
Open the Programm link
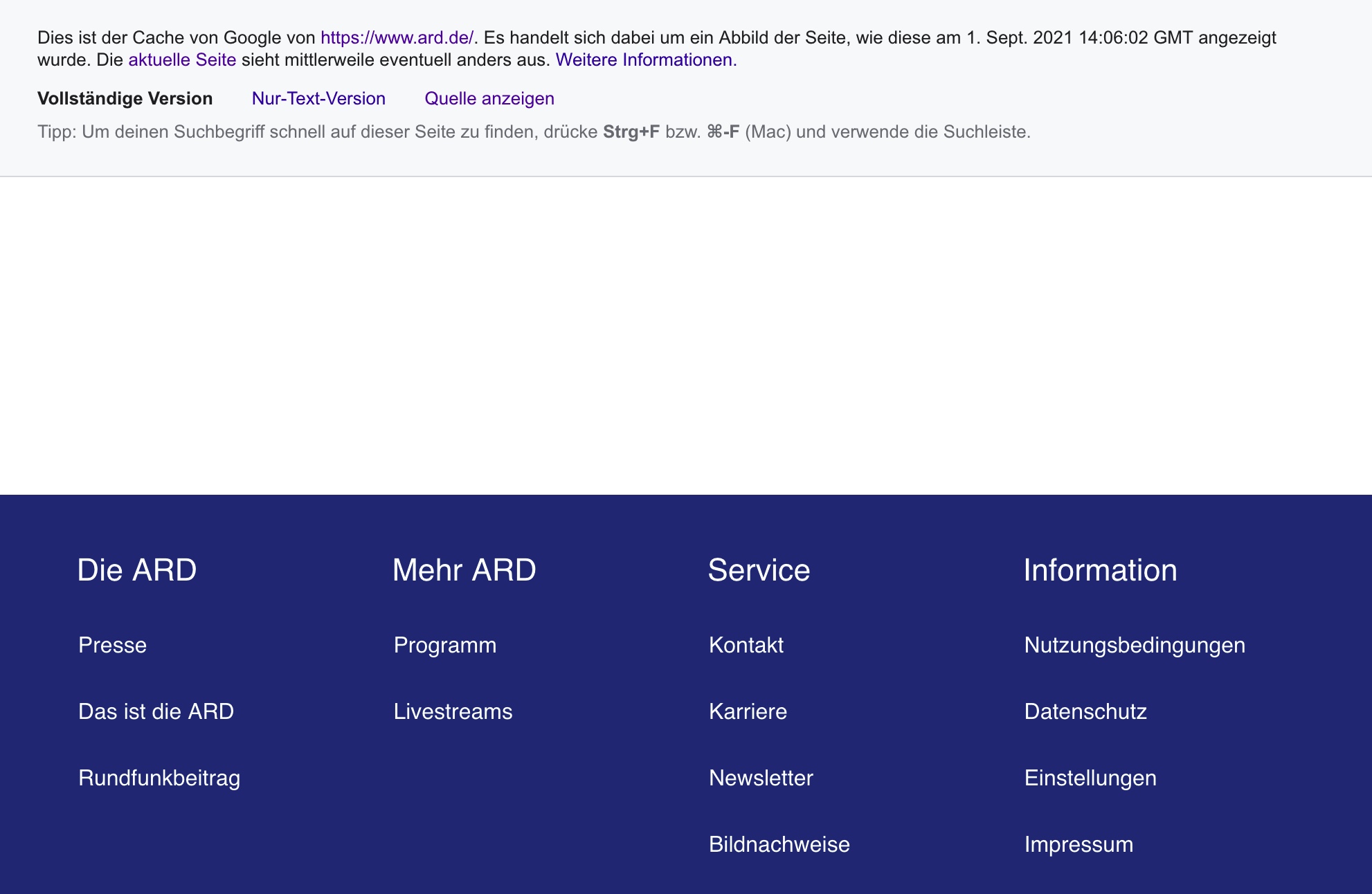(445, 645)
